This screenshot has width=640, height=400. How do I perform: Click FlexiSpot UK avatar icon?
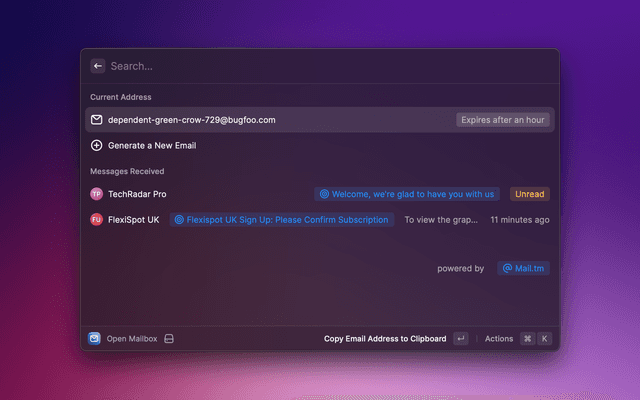(97, 219)
